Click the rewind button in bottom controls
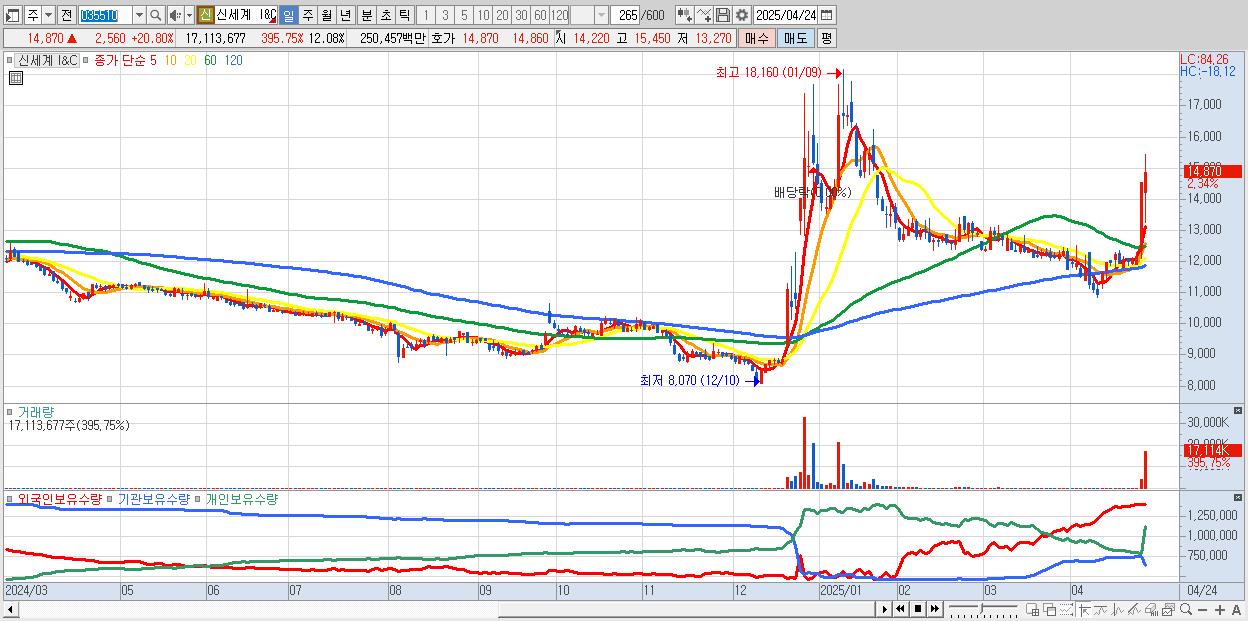This screenshot has height=621, width=1248. point(900,609)
